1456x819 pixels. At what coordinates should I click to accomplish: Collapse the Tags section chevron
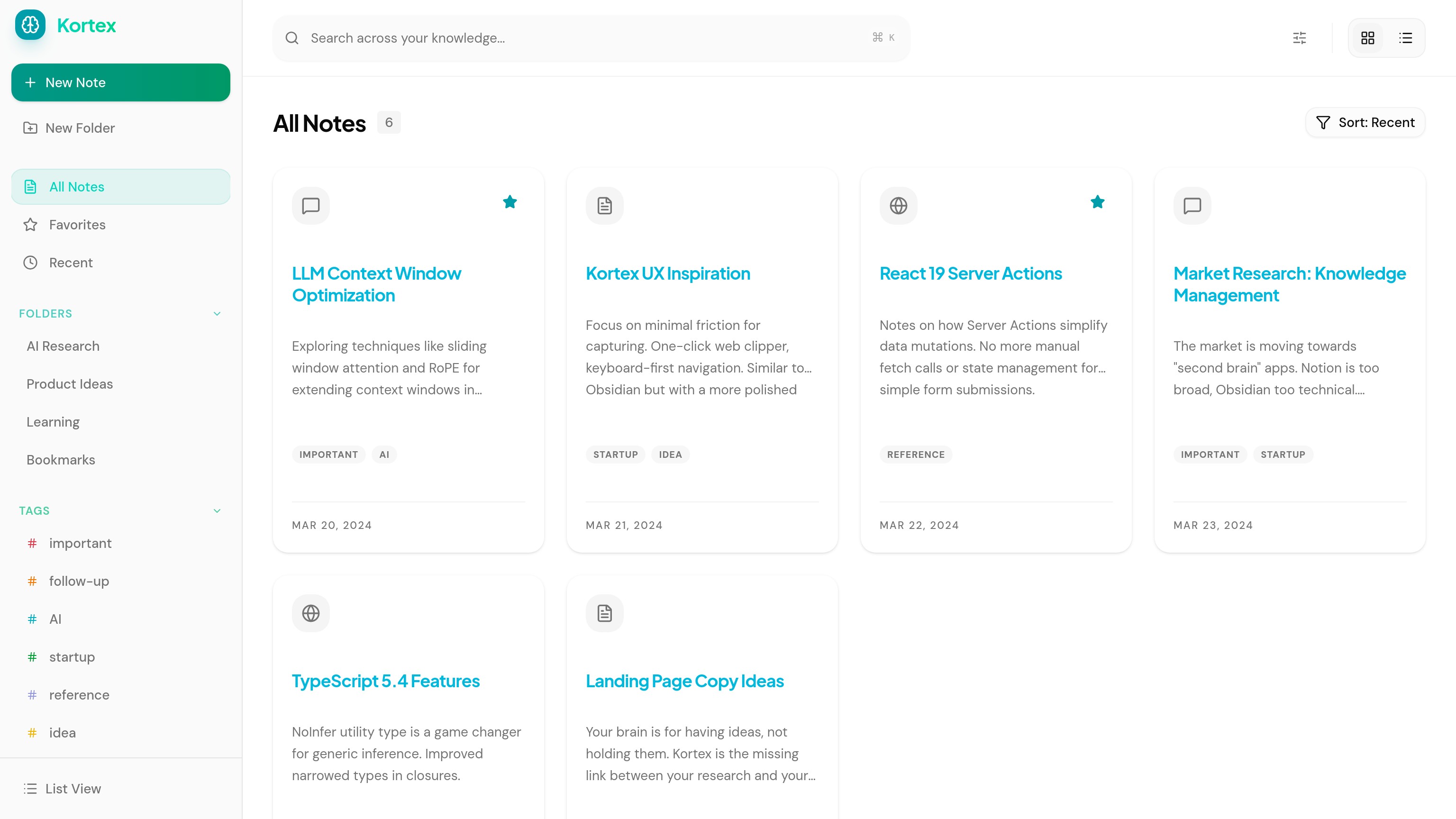217,511
